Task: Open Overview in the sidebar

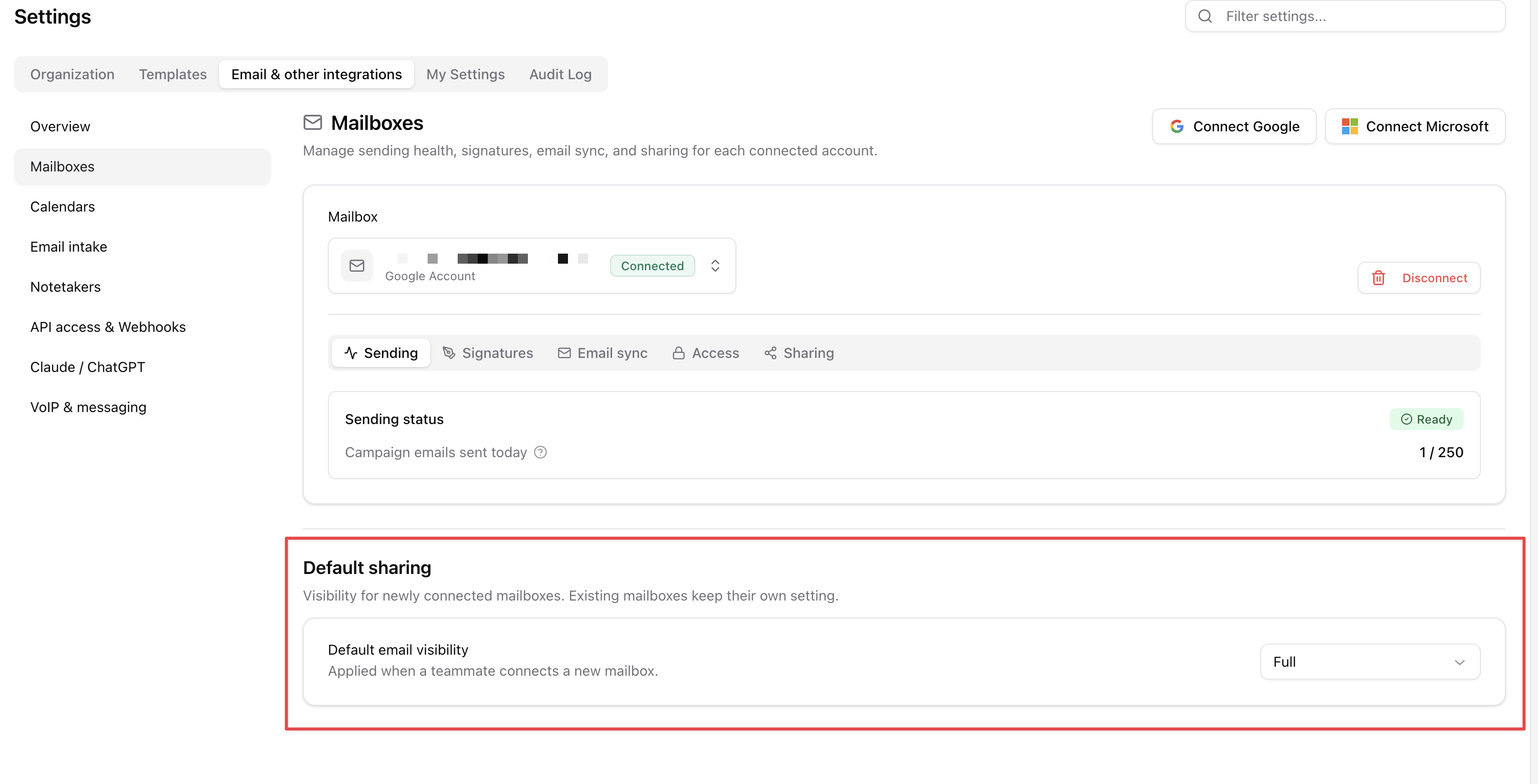Action: [142, 127]
